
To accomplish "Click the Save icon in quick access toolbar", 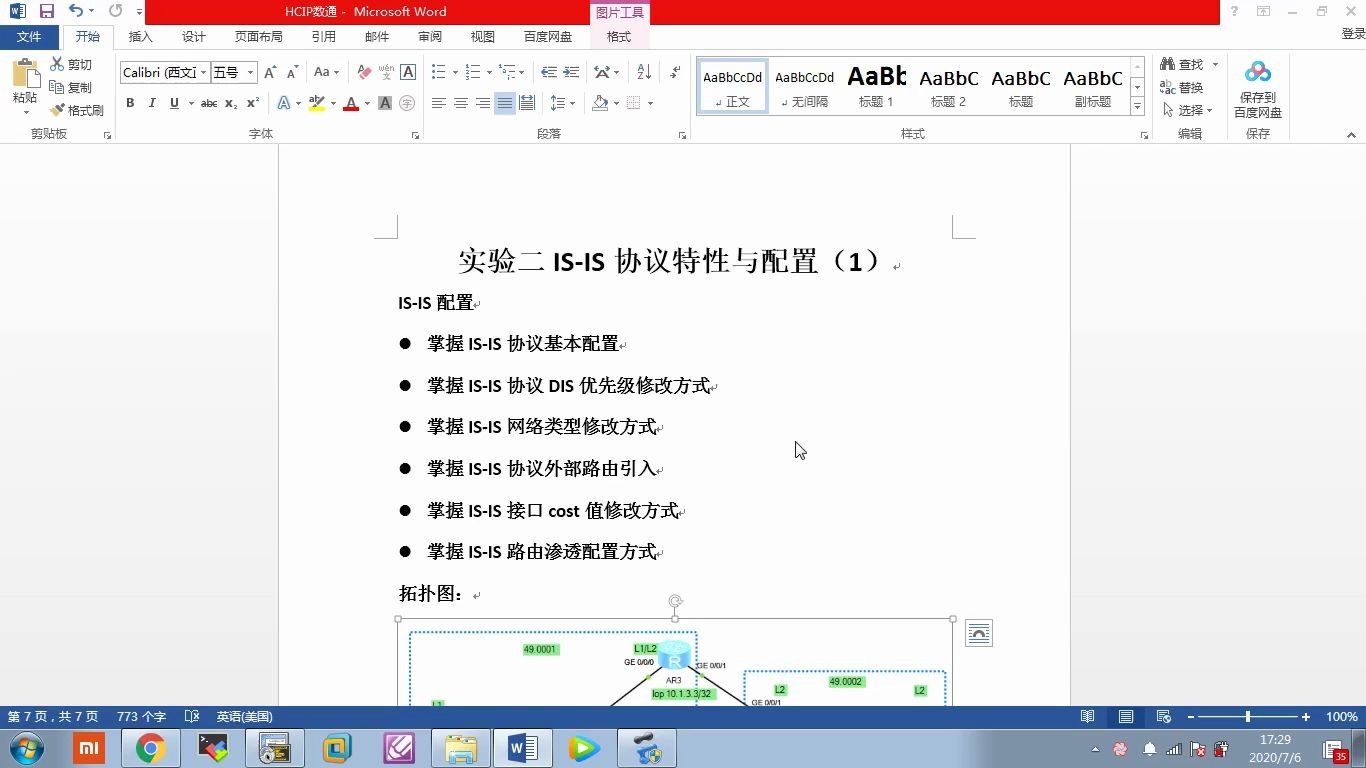I will coord(46,11).
